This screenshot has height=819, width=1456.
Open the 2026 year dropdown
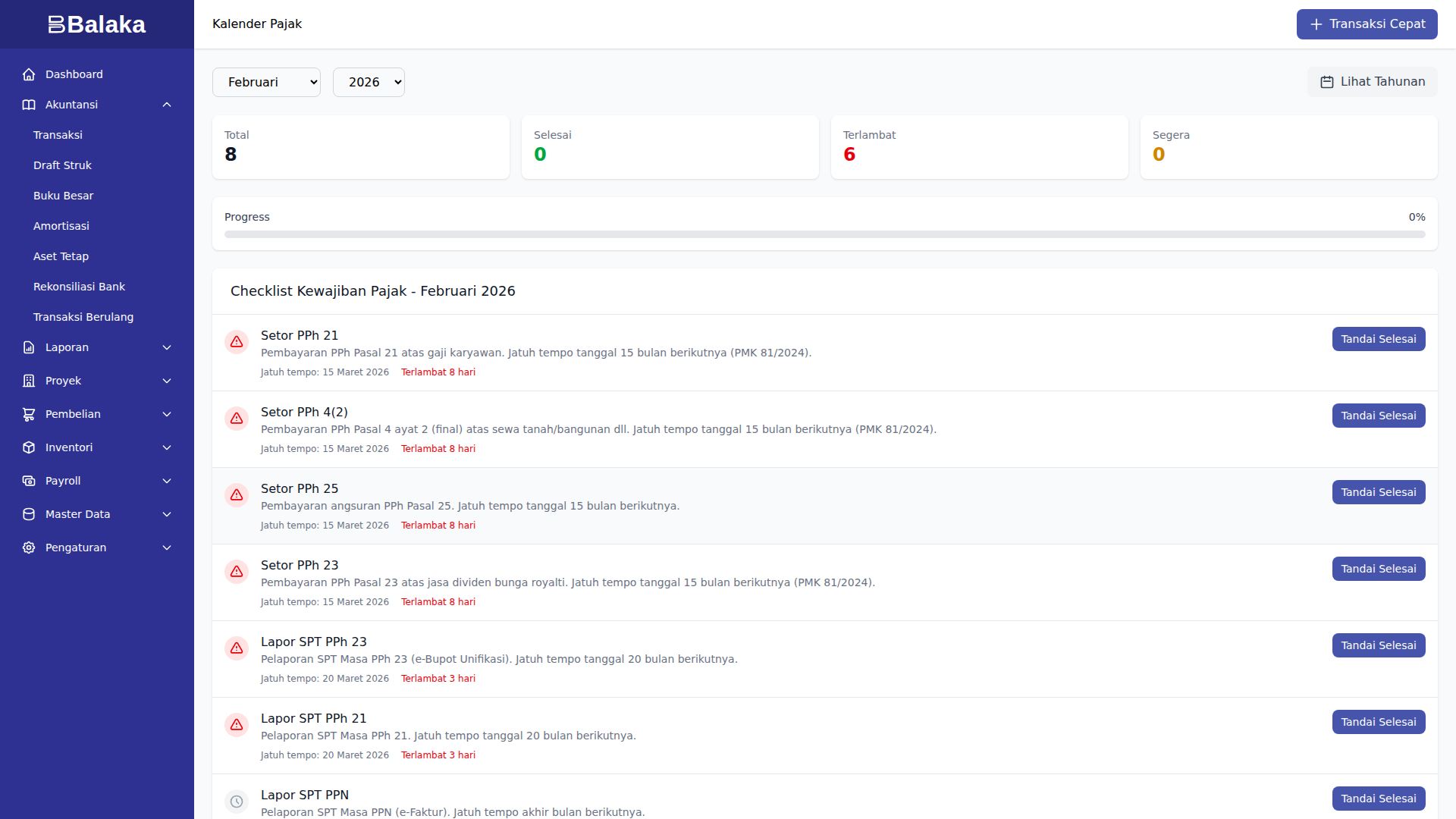(x=369, y=82)
